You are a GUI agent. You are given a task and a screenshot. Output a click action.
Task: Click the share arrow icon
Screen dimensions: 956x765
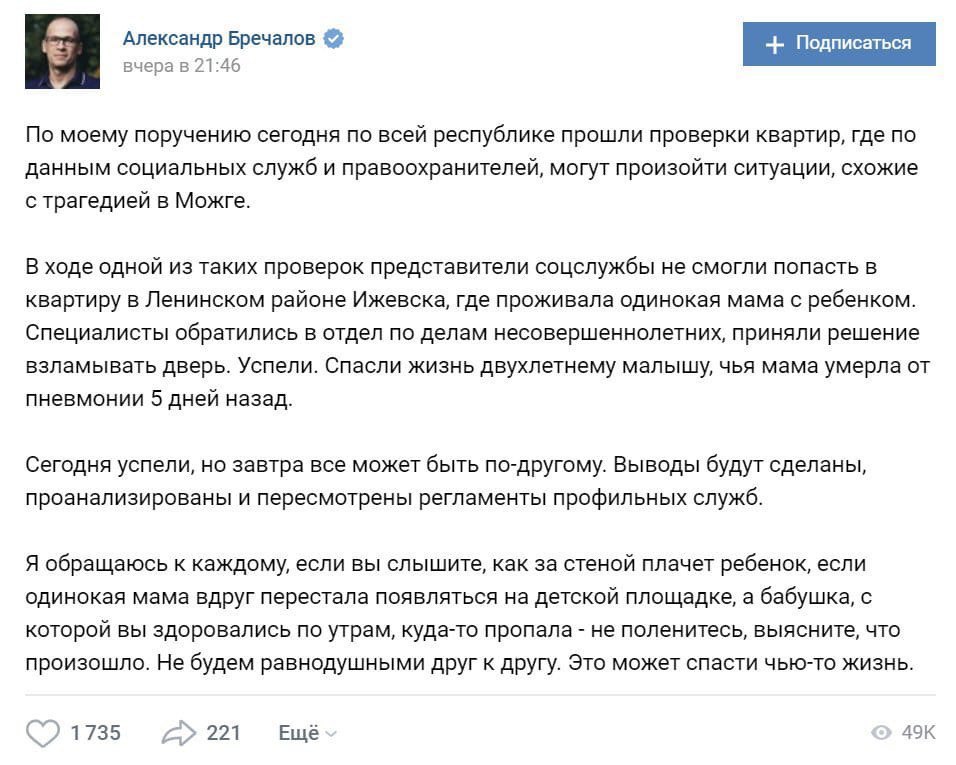pos(179,733)
